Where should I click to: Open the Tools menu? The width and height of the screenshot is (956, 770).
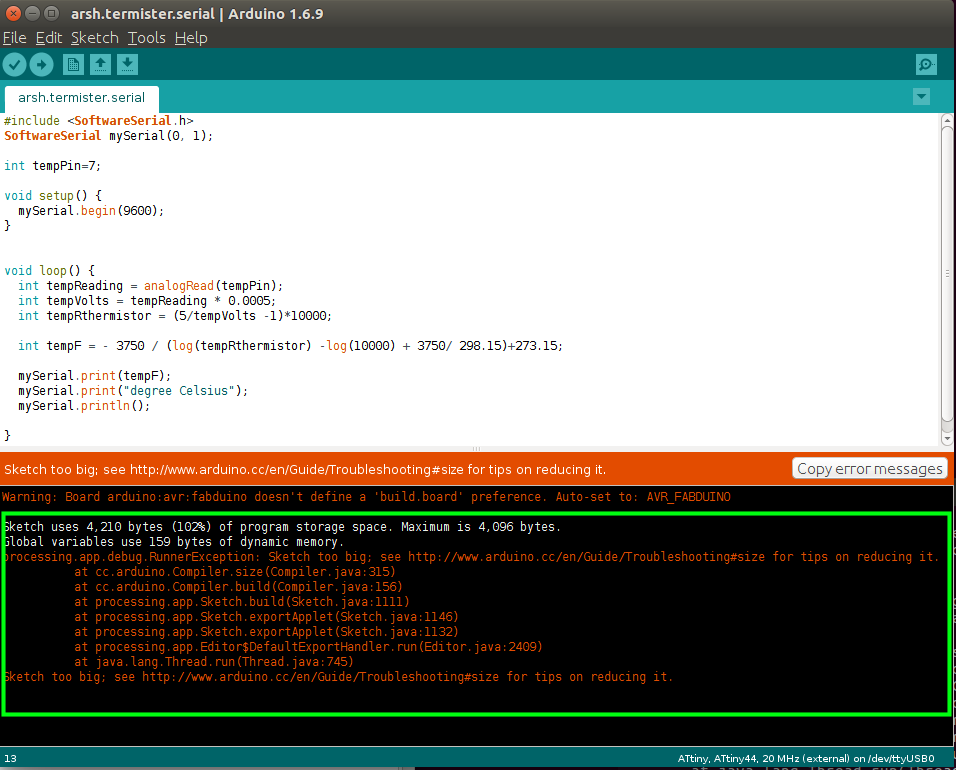pyautogui.click(x=146, y=38)
